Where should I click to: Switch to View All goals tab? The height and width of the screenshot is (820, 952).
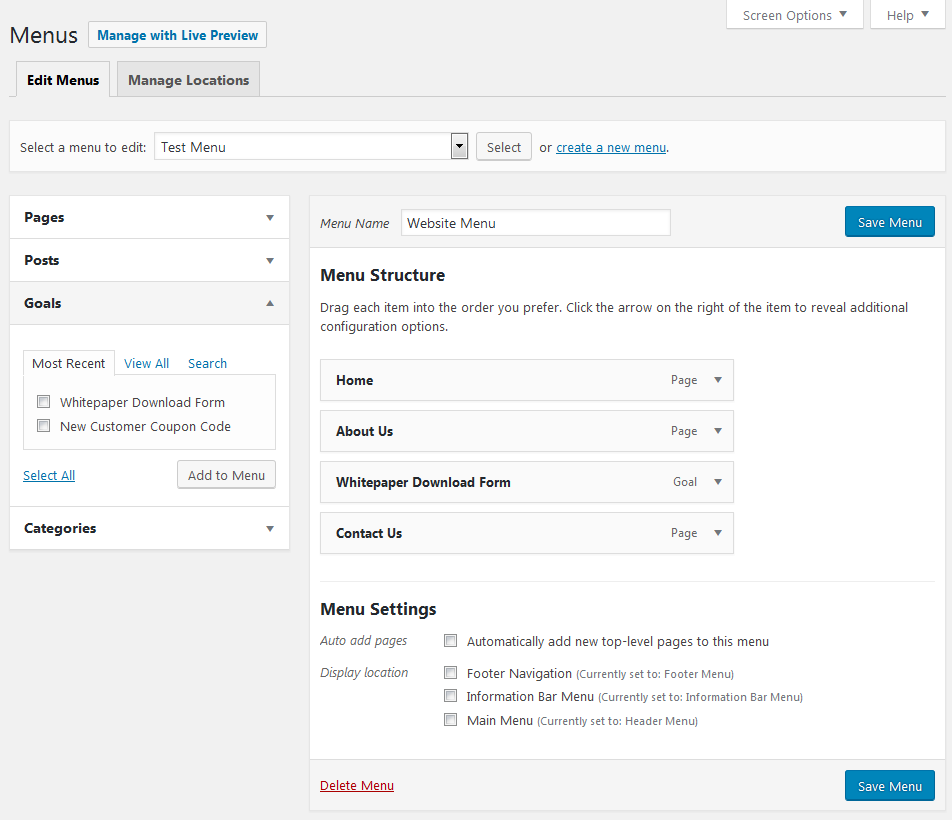pyautogui.click(x=146, y=363)
